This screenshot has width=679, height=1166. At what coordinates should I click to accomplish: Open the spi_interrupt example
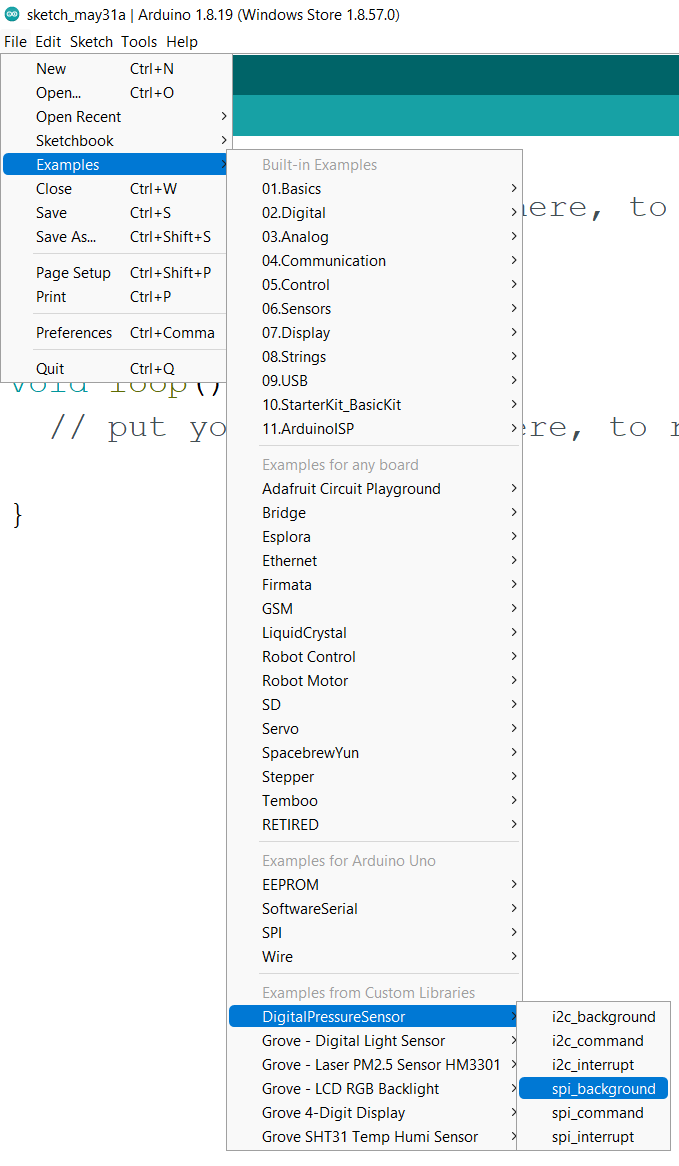tap(593, 1137)
